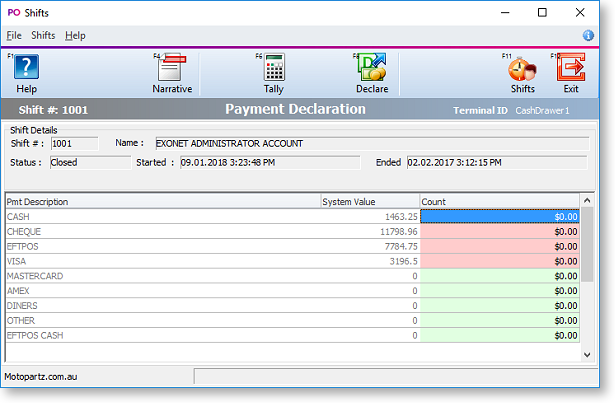The image size is (615, 403).
Task: Select the CHEQUE count cell
Action: tap(500, 231)
